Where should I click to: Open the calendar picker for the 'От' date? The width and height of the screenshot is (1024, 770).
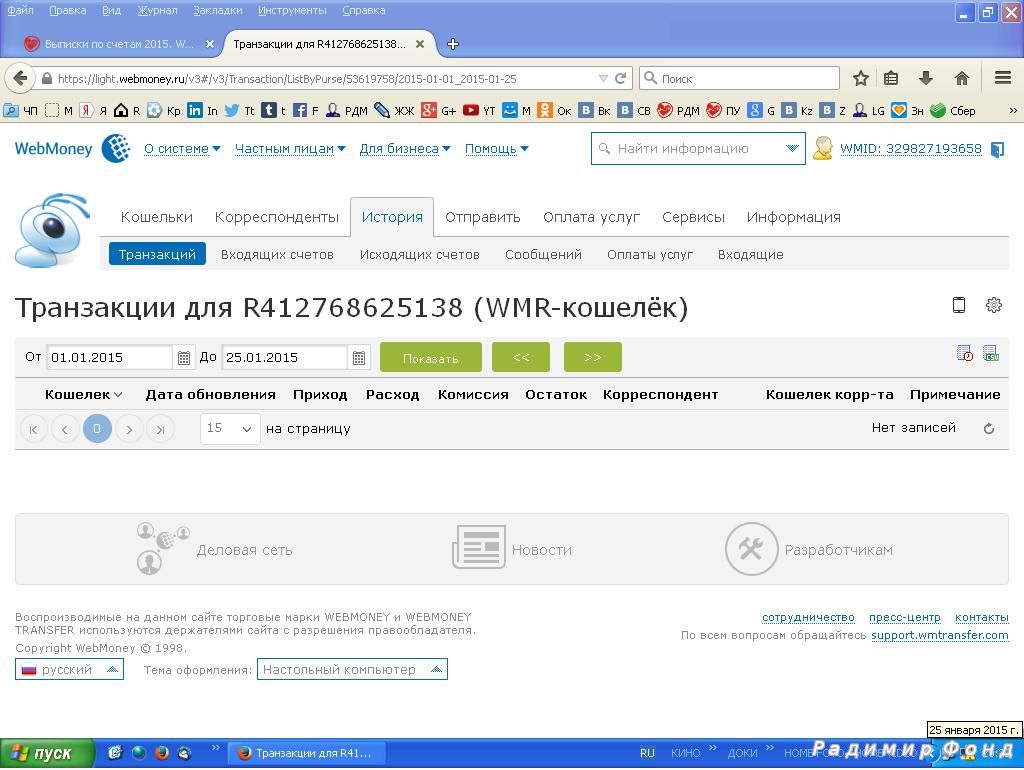click(184, 358)
